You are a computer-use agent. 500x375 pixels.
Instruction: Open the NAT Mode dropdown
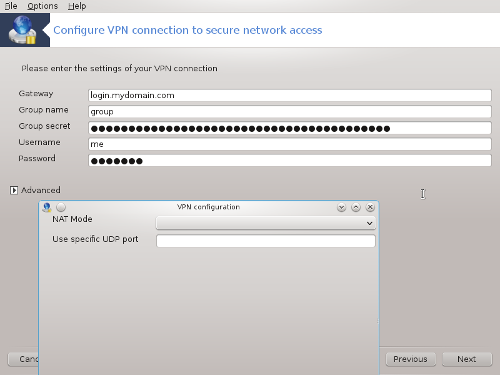click(x=266, y=223)
